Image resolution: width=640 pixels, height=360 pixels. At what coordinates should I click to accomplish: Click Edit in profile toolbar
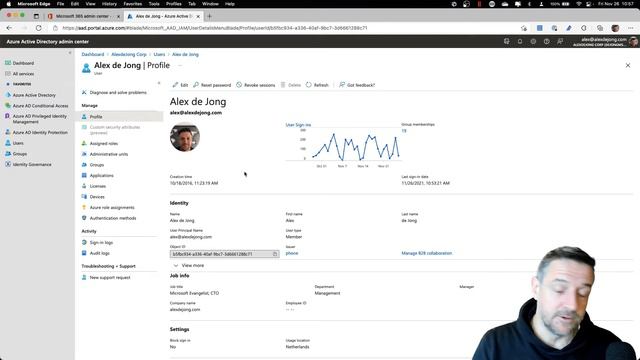[180, 85]
